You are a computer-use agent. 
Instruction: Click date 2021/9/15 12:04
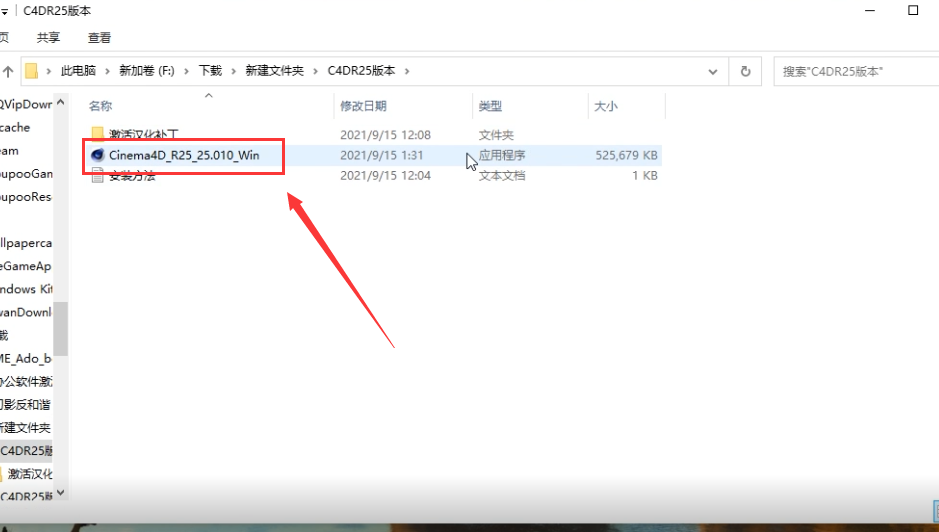tap(386, 176)
